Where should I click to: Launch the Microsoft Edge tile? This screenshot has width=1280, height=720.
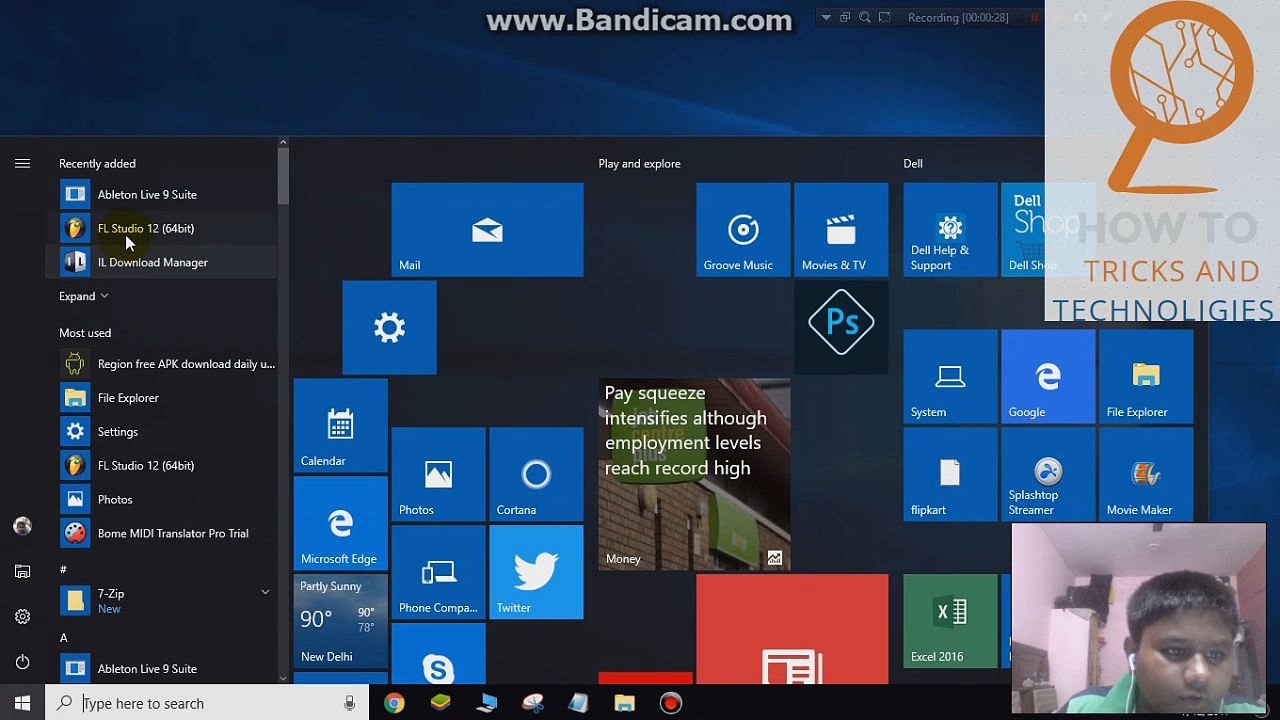click(340, 523)
